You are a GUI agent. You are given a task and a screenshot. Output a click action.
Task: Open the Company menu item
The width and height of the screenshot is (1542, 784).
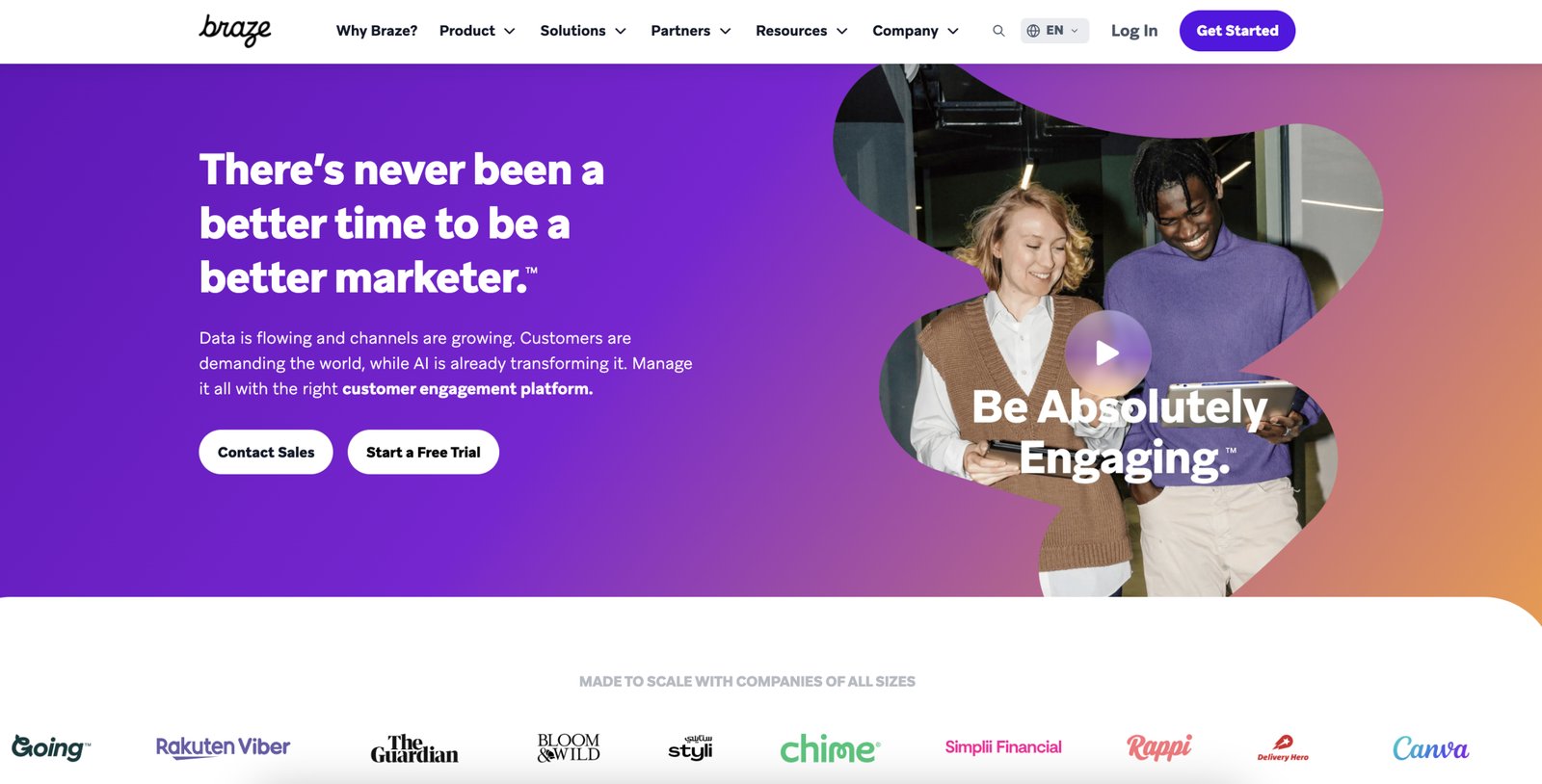pyautogui.click(x=916, y=31)
